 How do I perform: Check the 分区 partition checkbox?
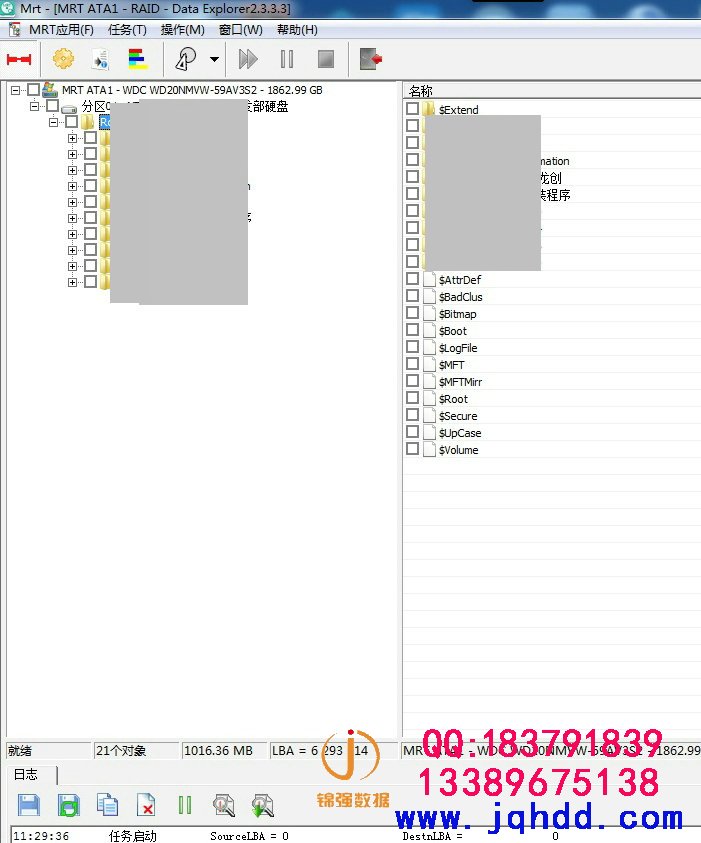(52, 105)
